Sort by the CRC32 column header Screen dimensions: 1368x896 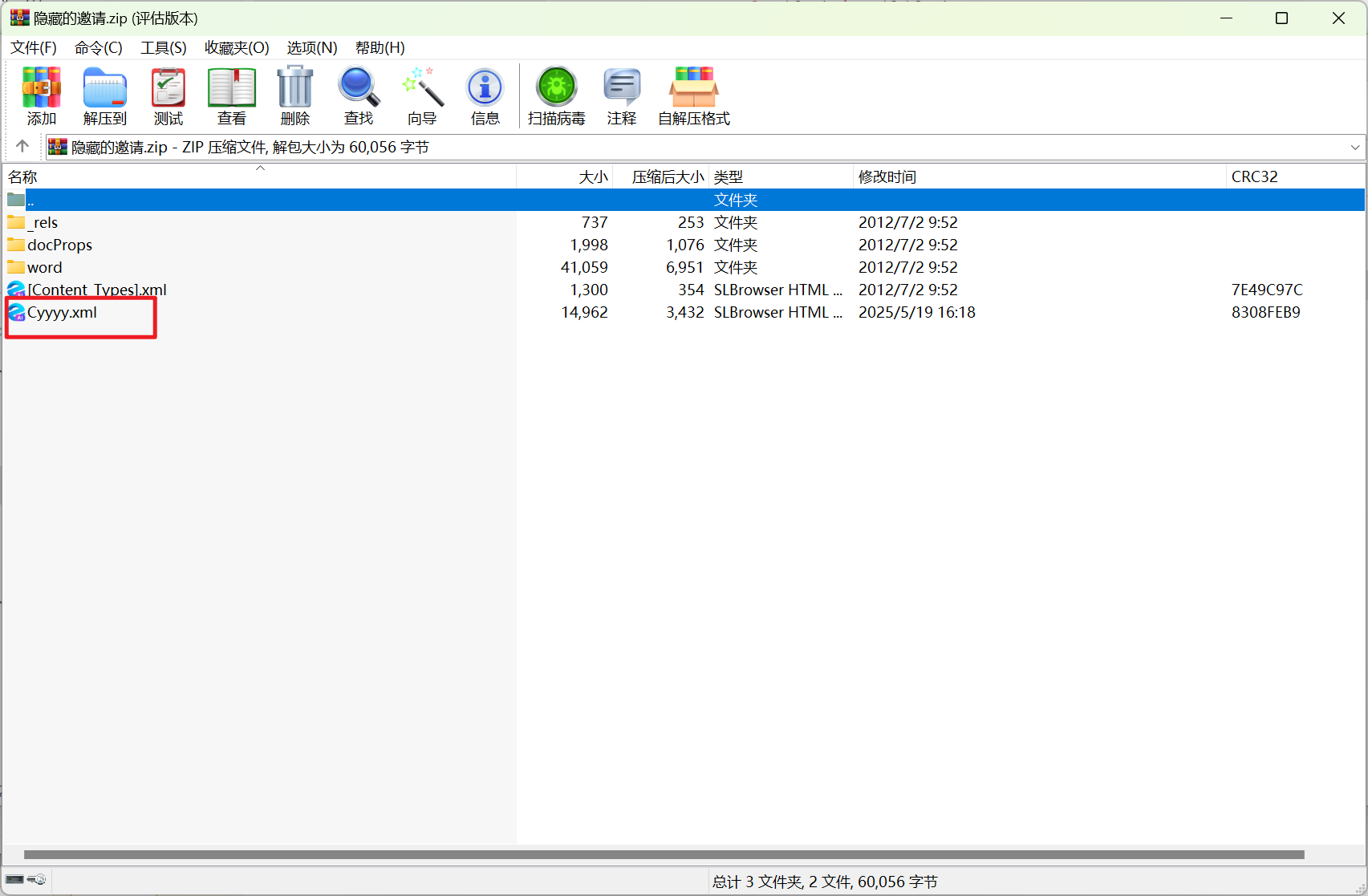coord(1254,177)
